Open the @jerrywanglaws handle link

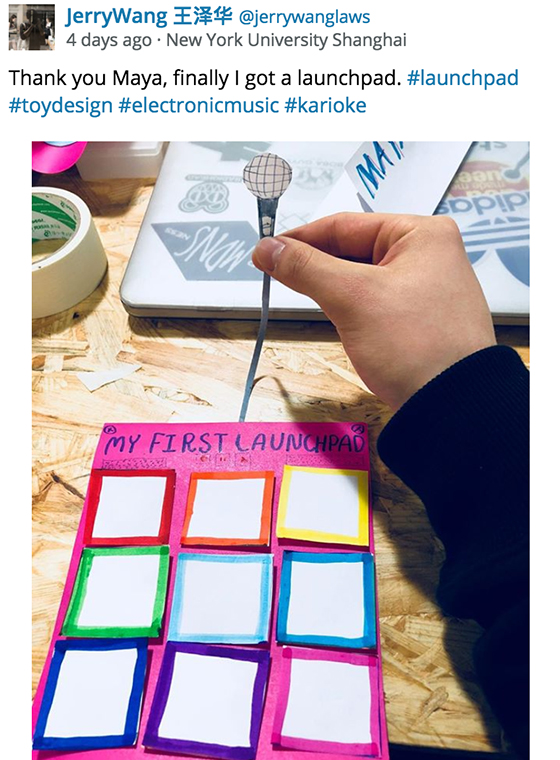pyautogui.click(x=304, y=17)
